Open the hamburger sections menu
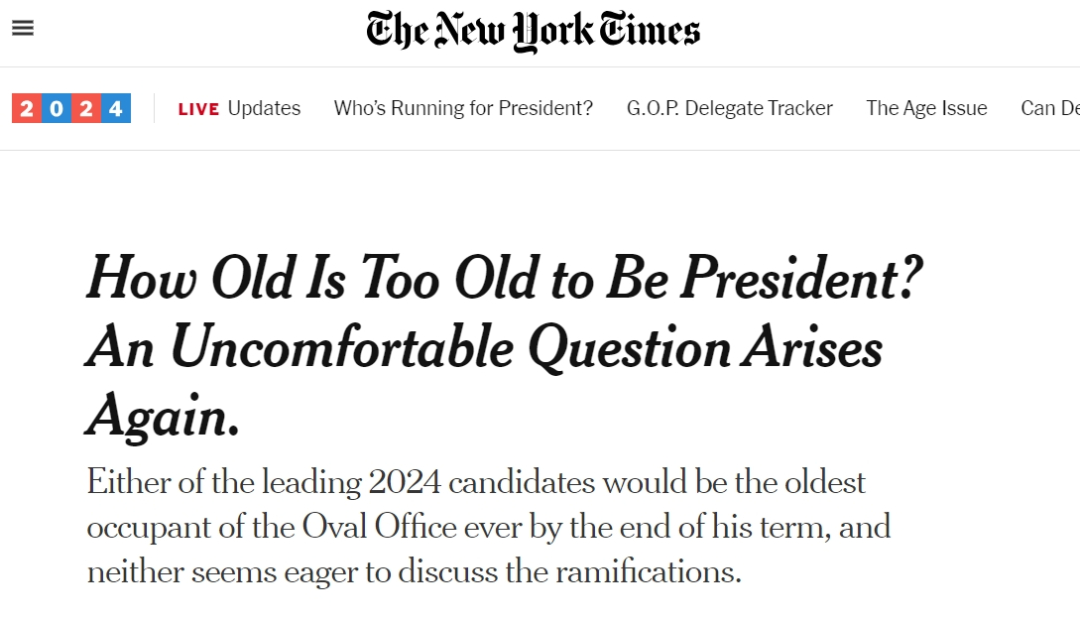The height and width of the screenshot is (622, 1080). [x=23, y=28]
